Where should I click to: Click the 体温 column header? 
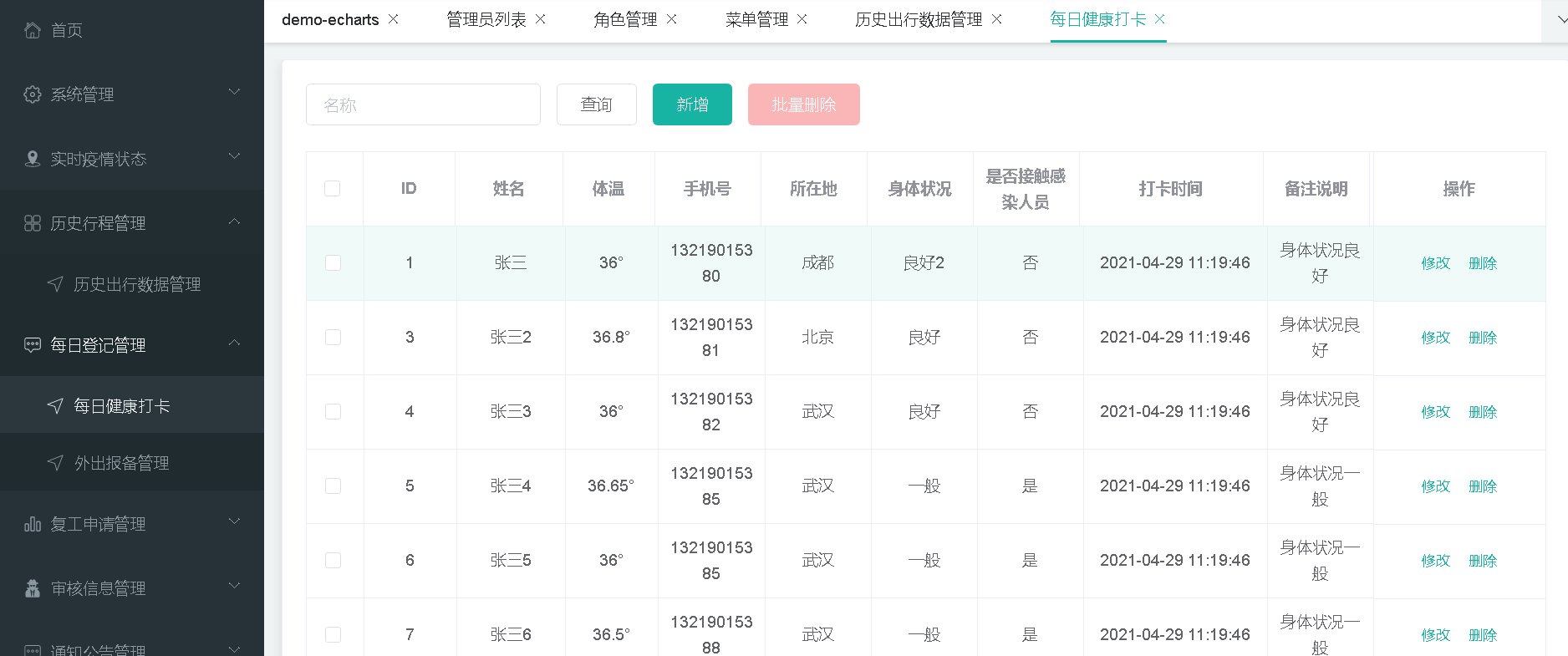pyautogui.click(x=608, y=189)
